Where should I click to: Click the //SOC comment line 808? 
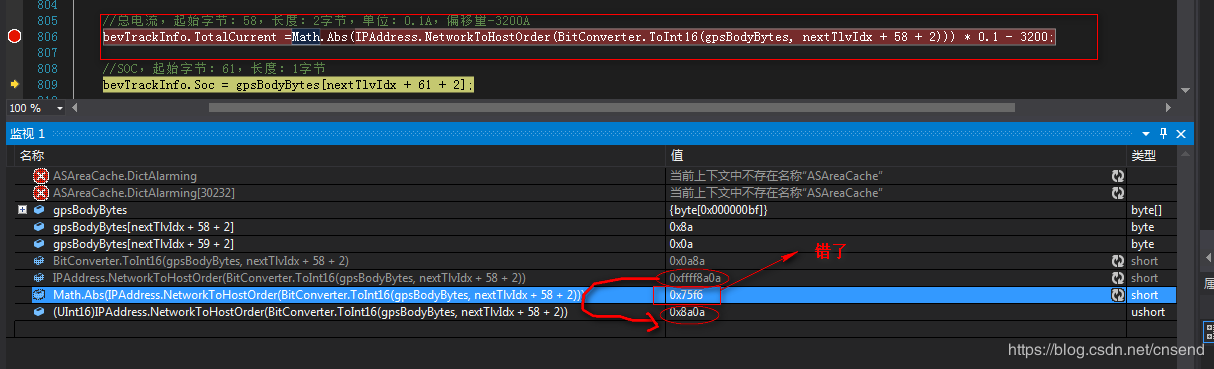point(214,69)
